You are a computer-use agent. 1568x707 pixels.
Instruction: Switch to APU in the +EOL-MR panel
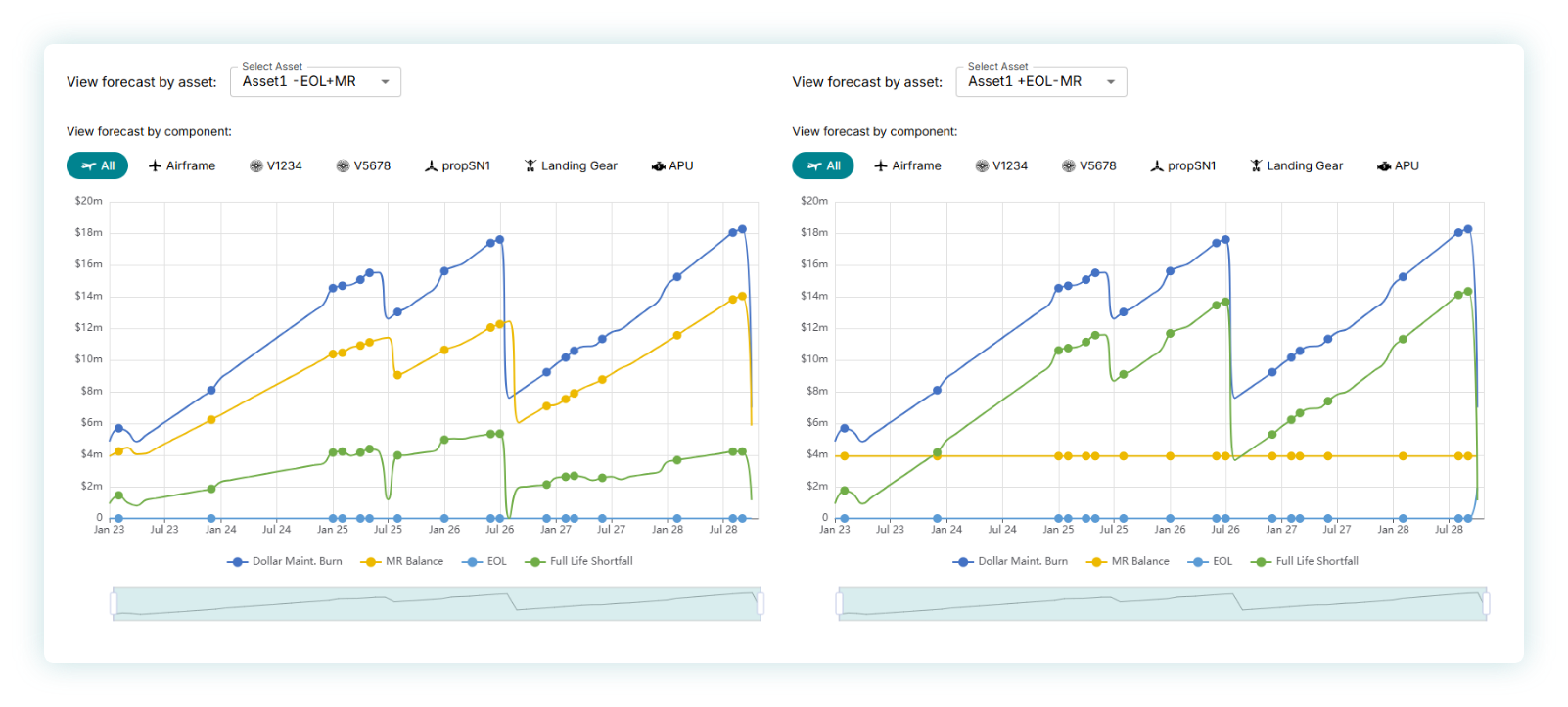coord(1398,165)
